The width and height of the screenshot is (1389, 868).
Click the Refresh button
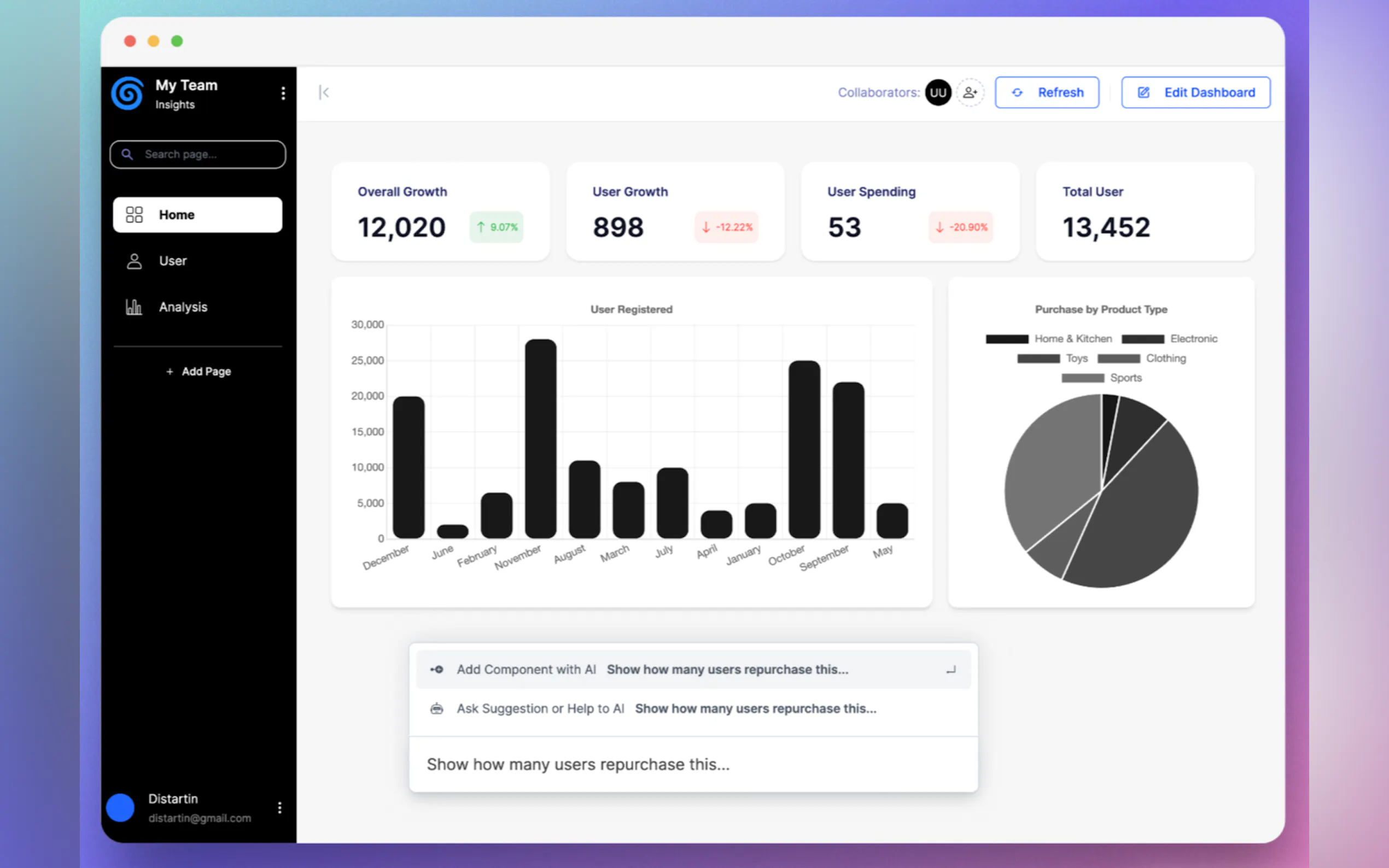pos(1047,92)
